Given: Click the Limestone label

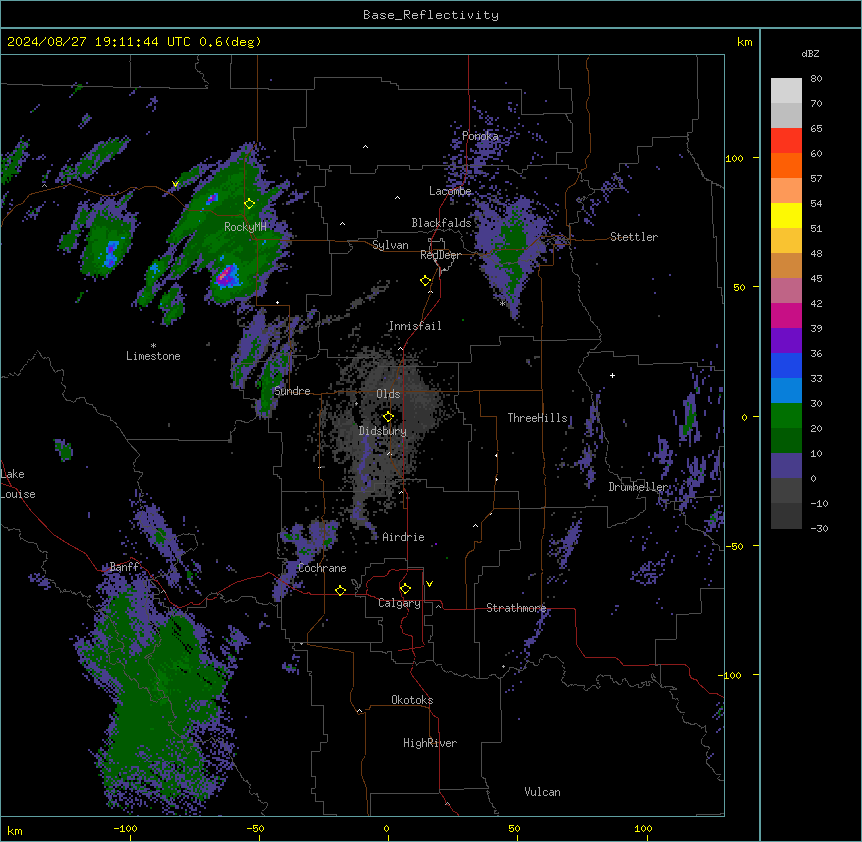Looking at the screenshot, I should point(153,356).
